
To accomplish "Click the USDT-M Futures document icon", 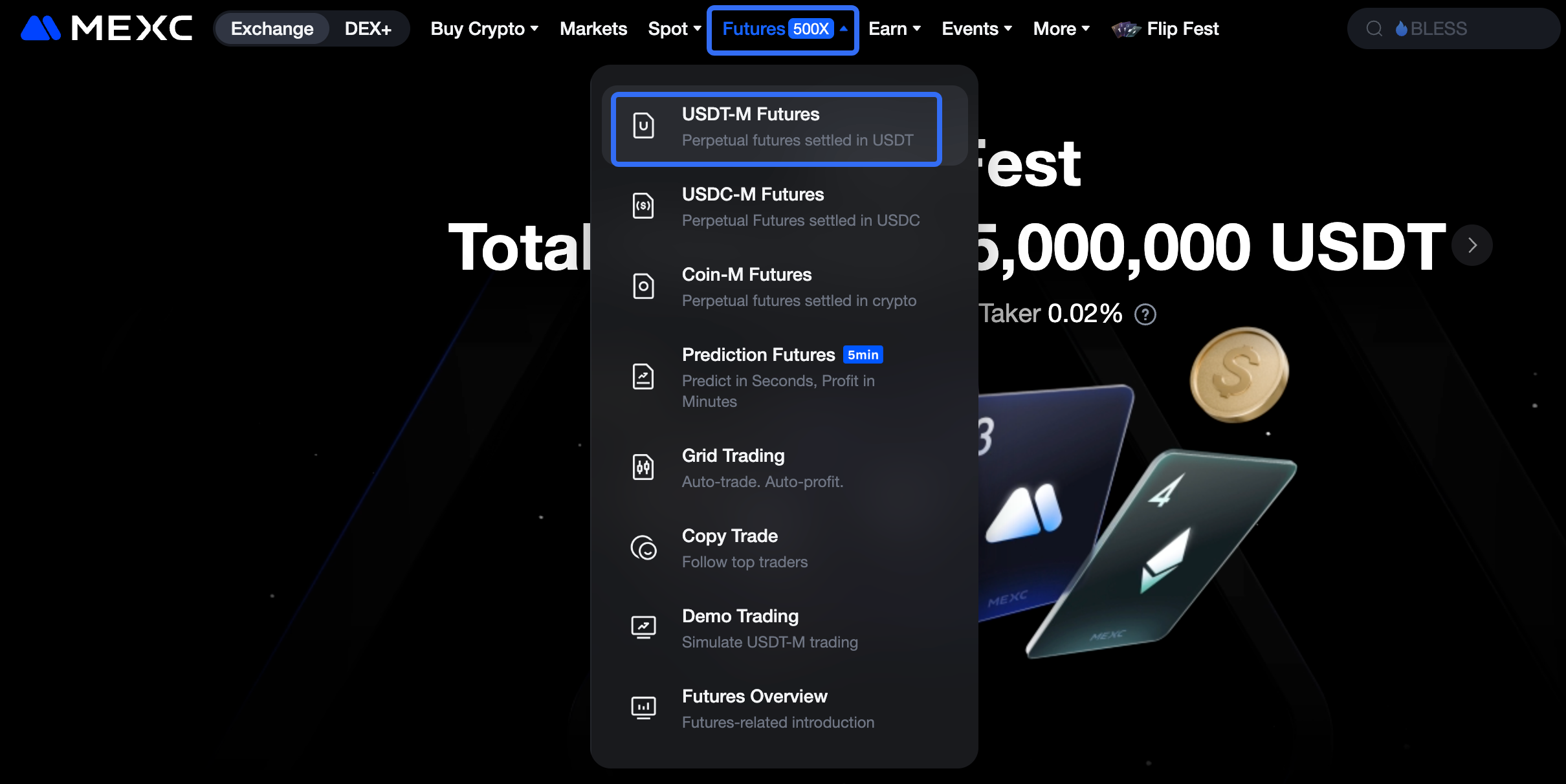I will pos(643,126).
